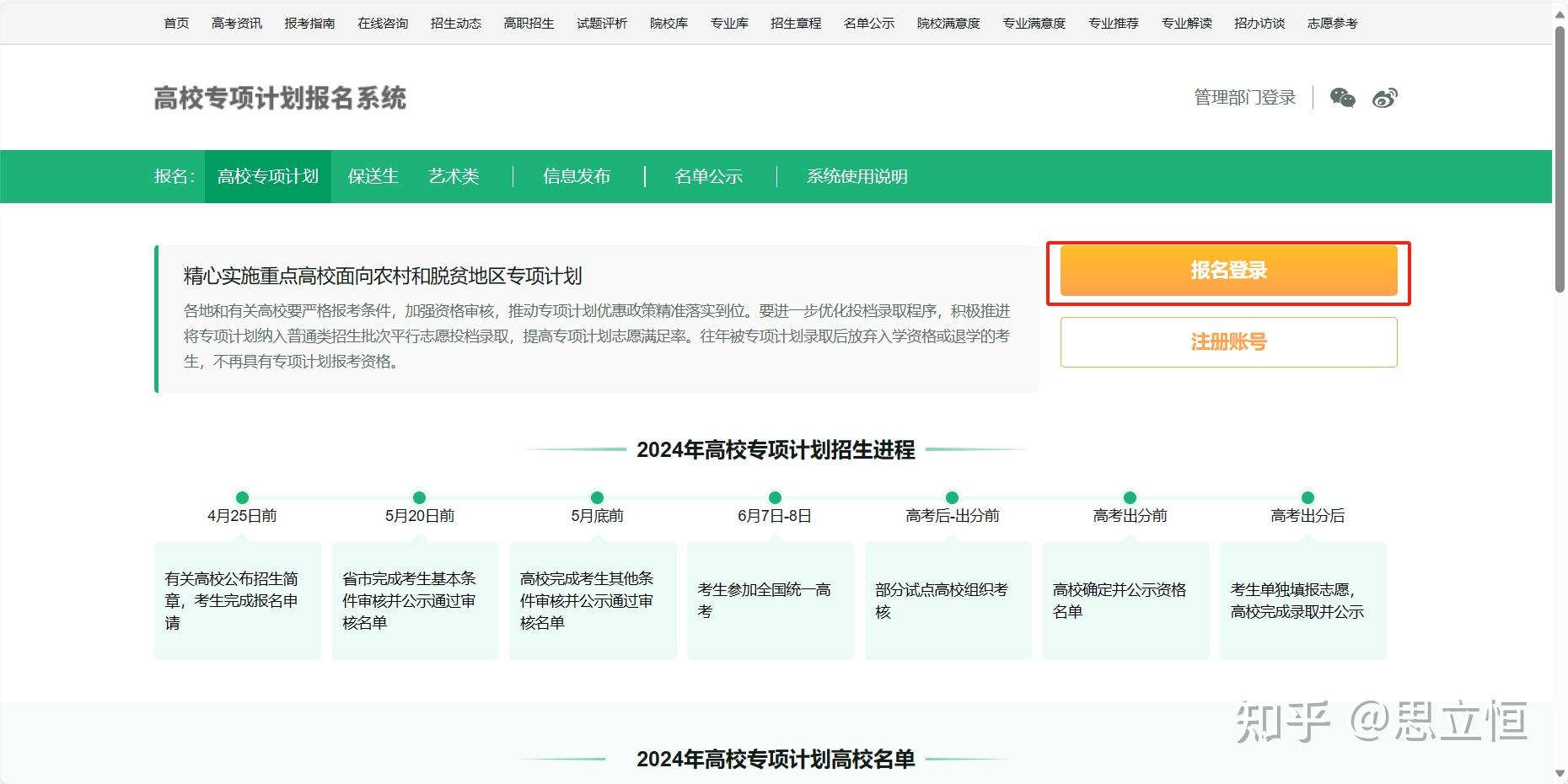Click the 4月25日前 timeline dot
This screenshot has width=1568, height=784.
(242, 497)
